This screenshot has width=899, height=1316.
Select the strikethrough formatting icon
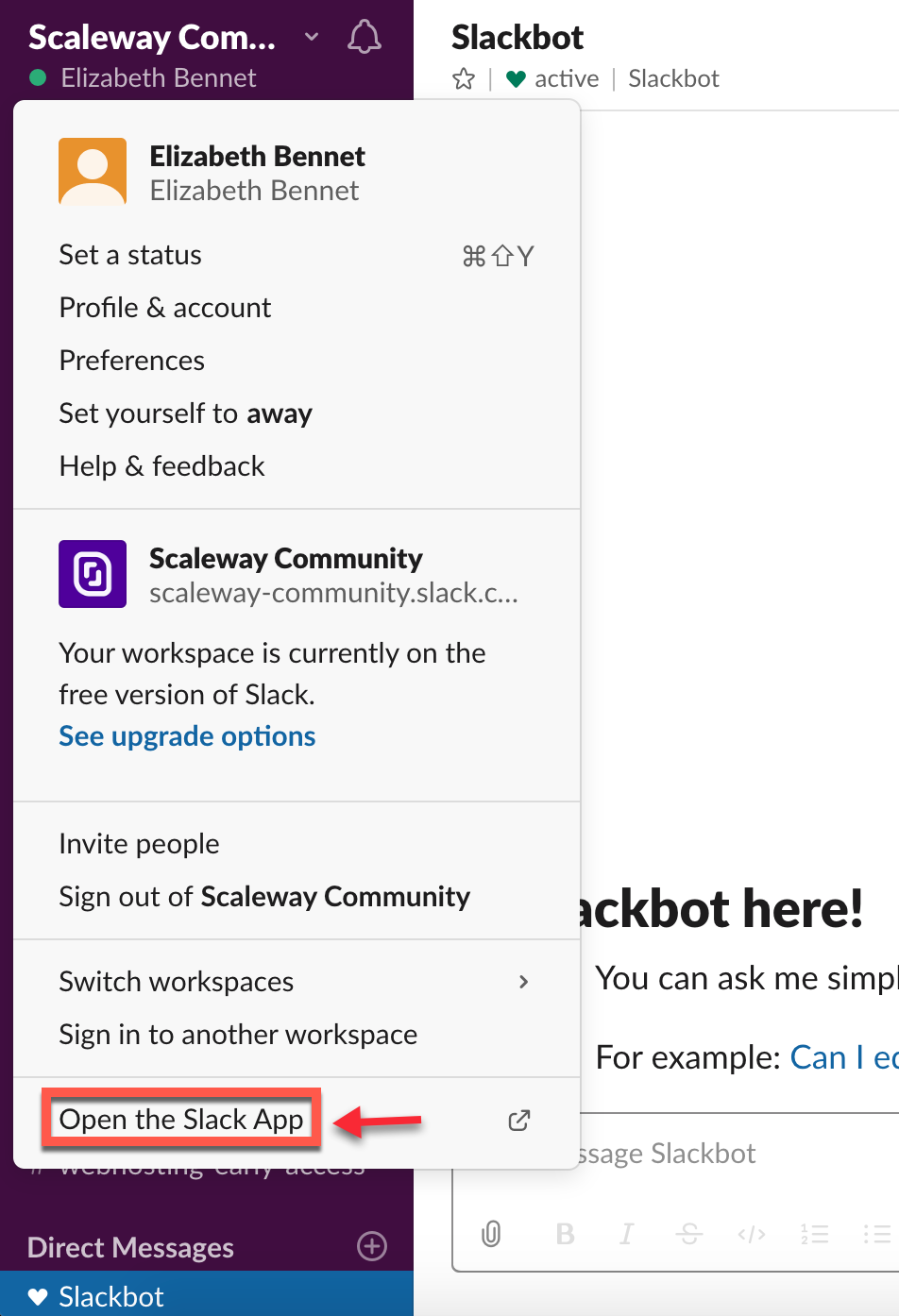(688, 1234)
